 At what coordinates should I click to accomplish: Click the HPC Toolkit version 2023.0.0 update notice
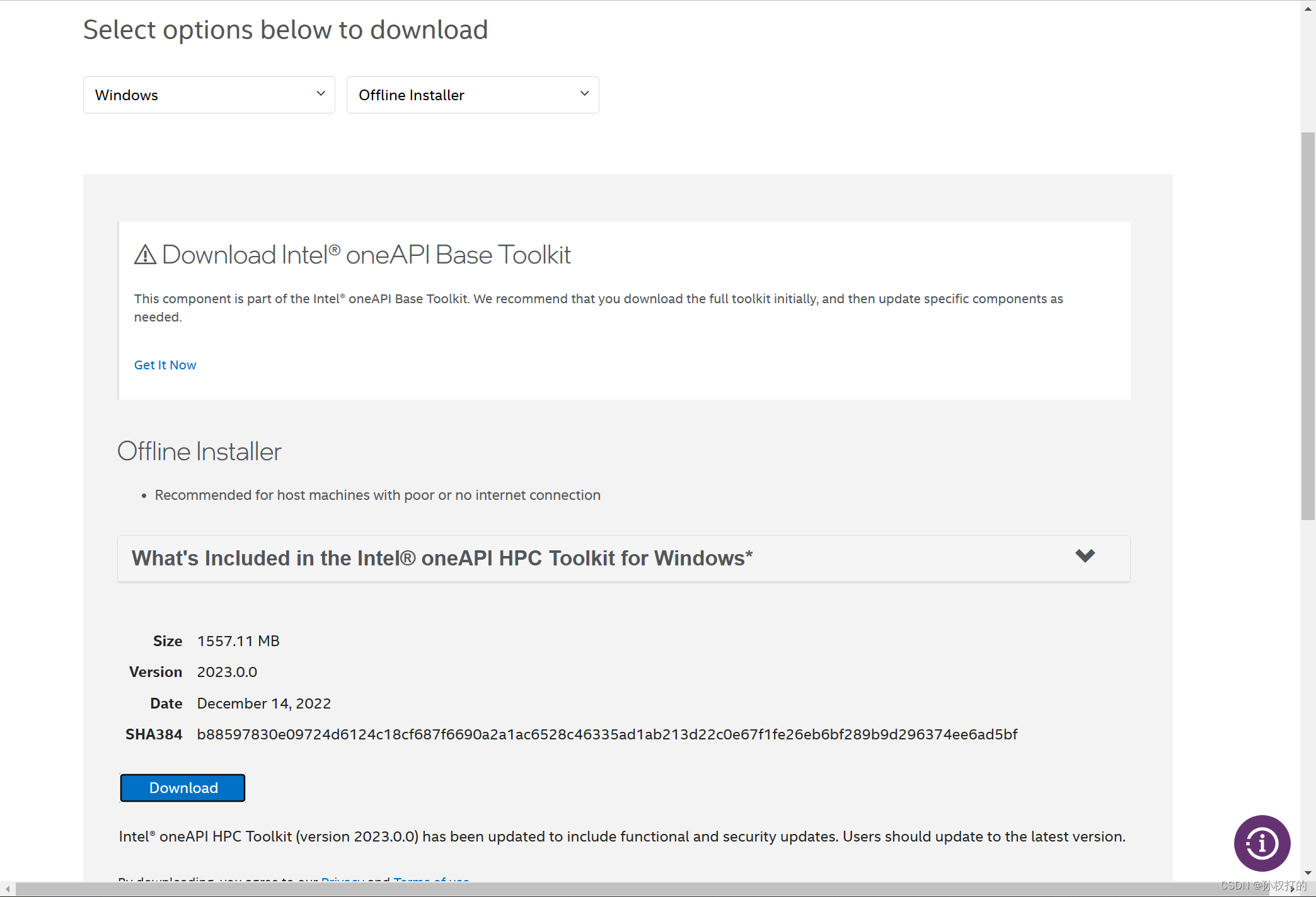click(x=622, y=836)
